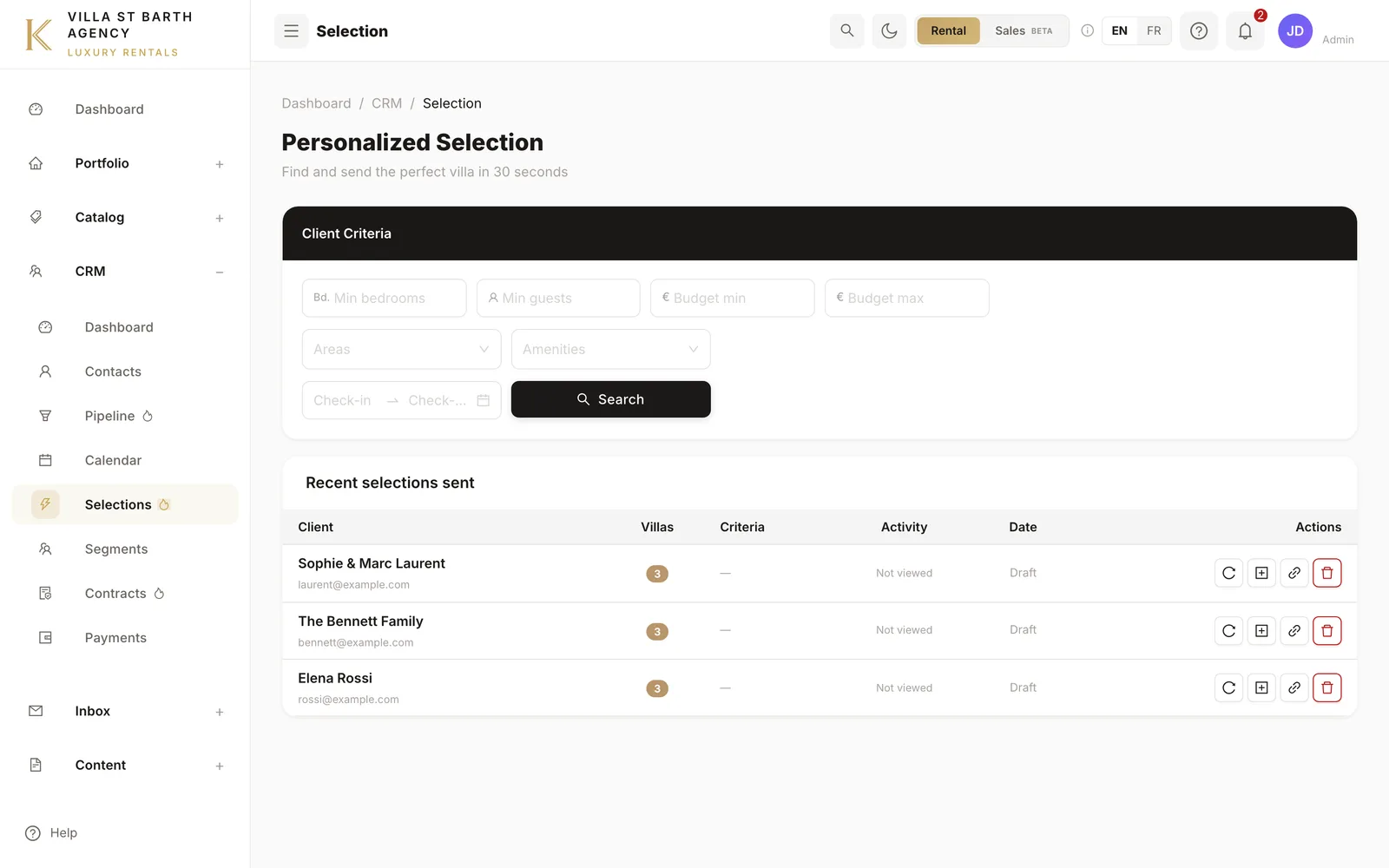
Task: Focus the Min bedrooms field
Action: (x=384, y=298)
